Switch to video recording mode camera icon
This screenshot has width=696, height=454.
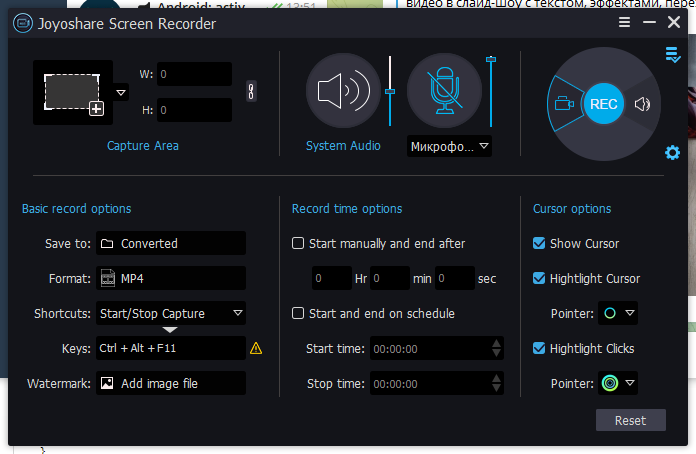tap(564, 104)
